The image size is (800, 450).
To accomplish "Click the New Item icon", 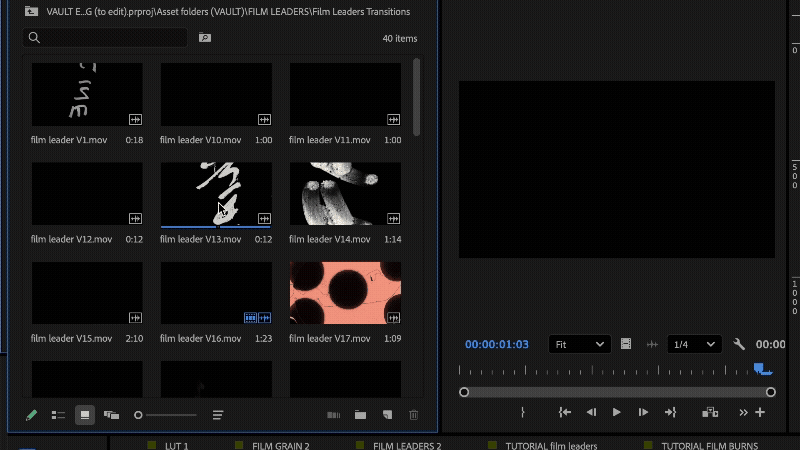I will coord(387,415).
